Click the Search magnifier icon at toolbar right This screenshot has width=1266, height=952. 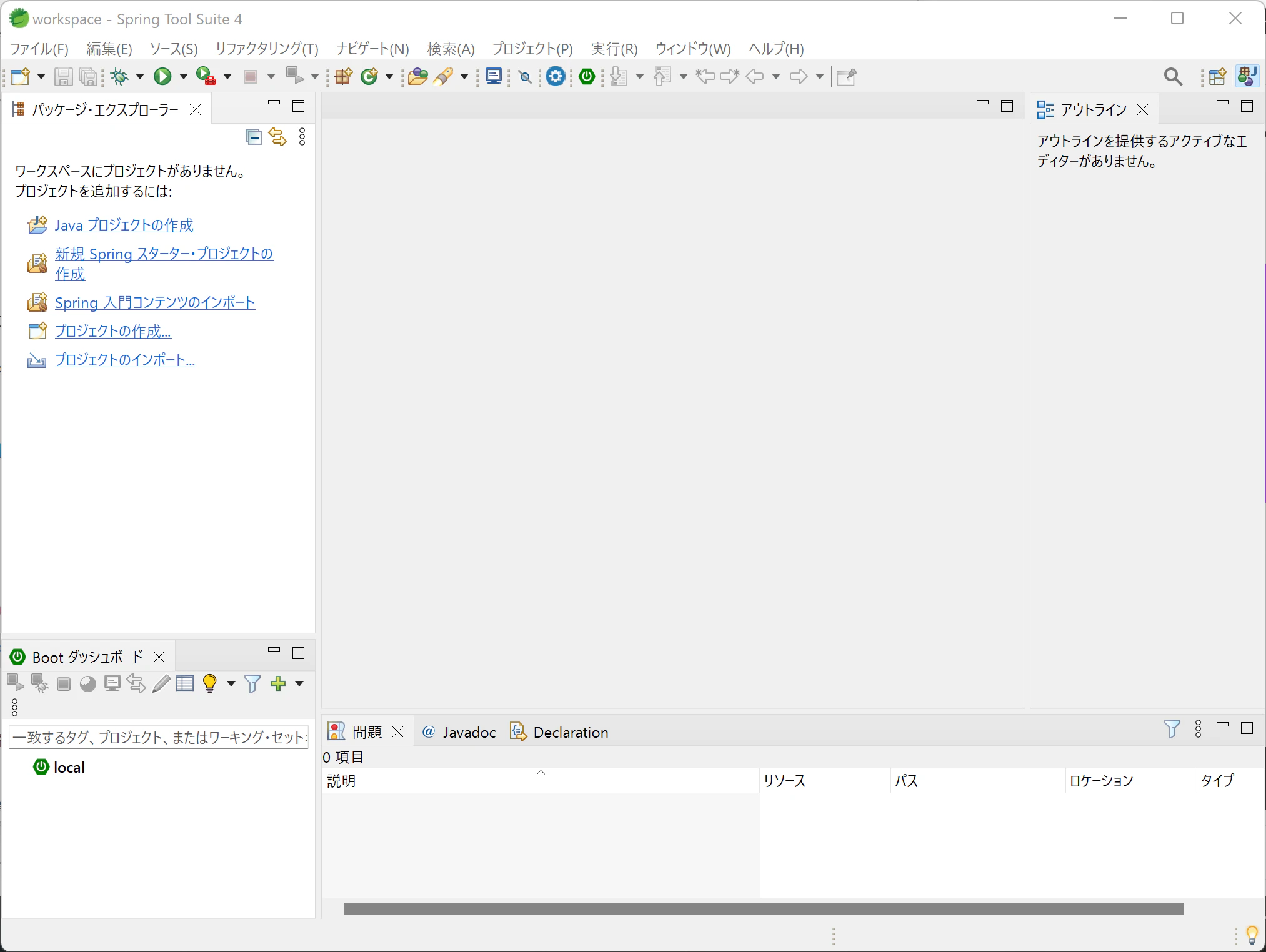[1173, 76]
